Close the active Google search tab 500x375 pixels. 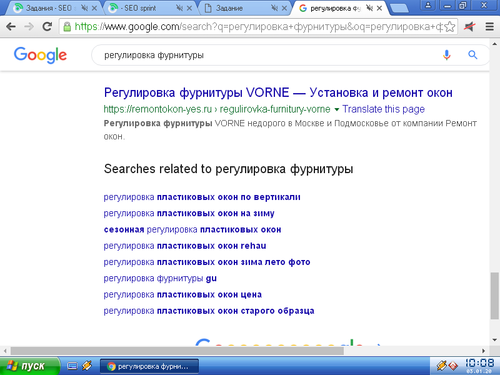pos(379,8)
